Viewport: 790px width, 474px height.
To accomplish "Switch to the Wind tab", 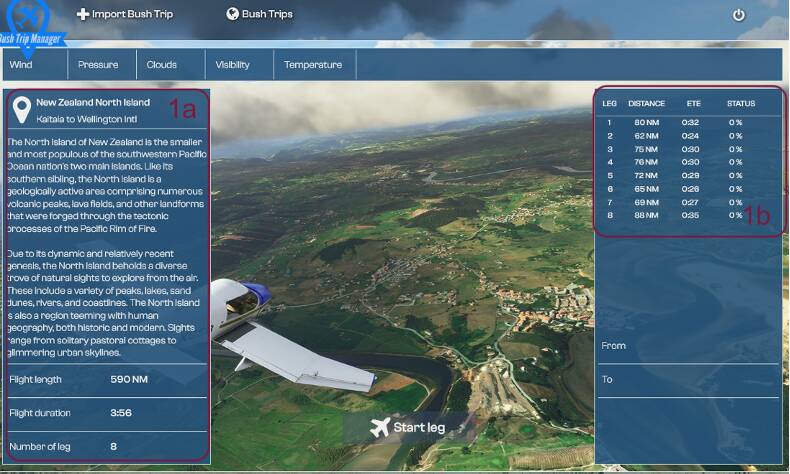I will 35,64.
